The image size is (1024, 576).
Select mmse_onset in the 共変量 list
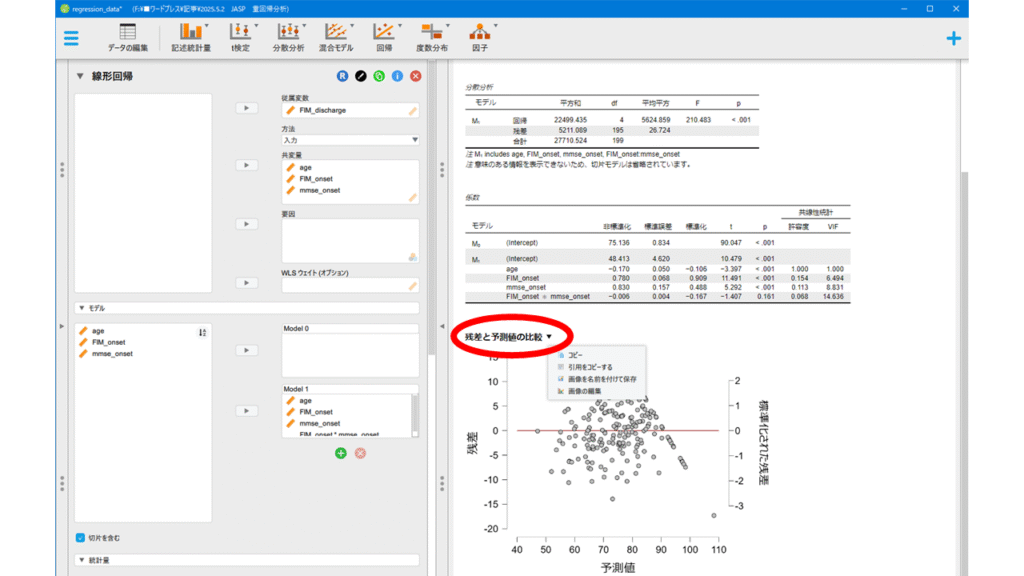click(x=319, y=191)
